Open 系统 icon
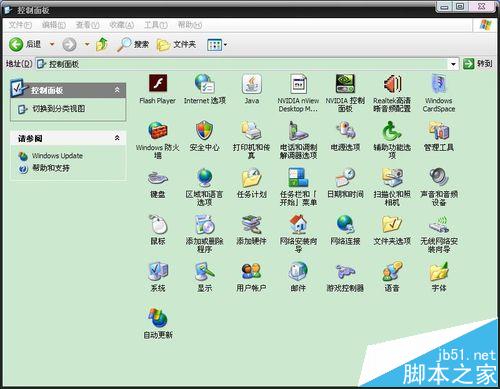Screen dimensions: 500x389 158,271
